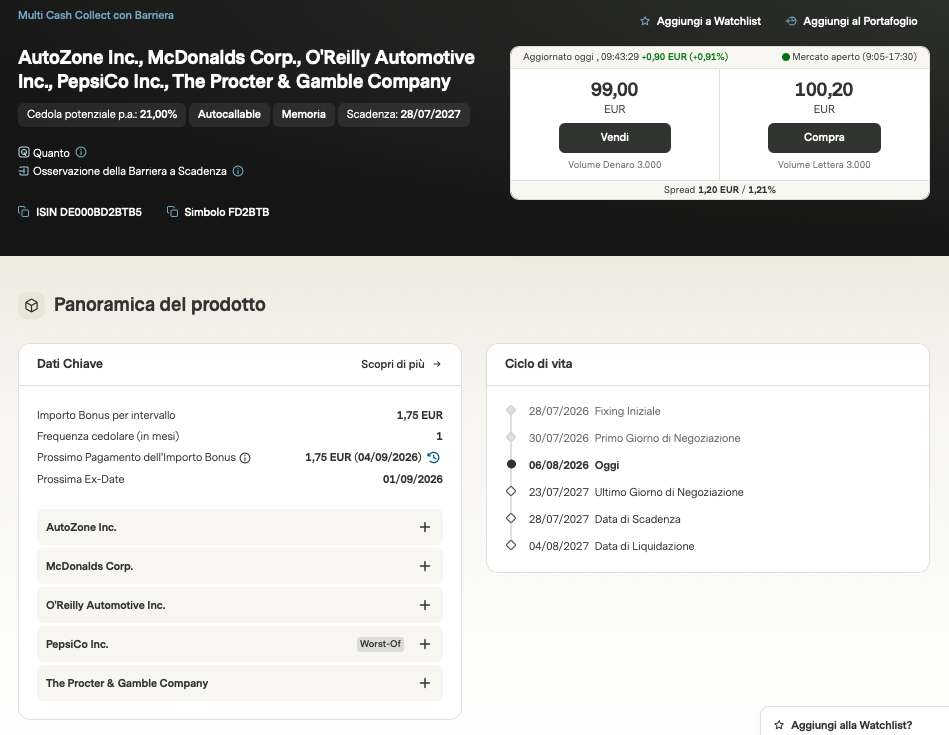Click the Fixing Iniziale timeline marker
This screenshot has width=949, height=735.
[x=511, y=410]
